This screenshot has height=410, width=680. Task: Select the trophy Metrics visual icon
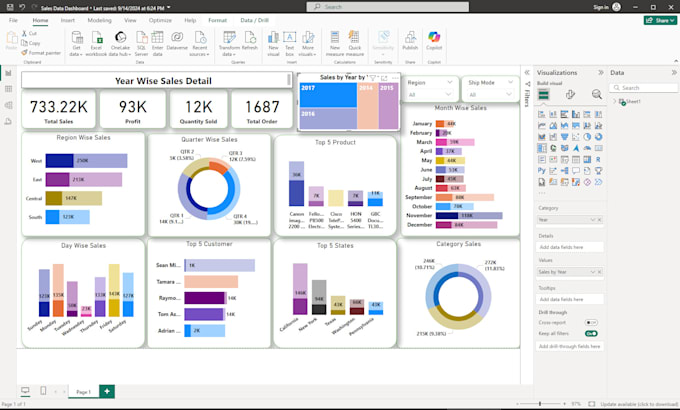pyautogui.click(x=598, y=171)
